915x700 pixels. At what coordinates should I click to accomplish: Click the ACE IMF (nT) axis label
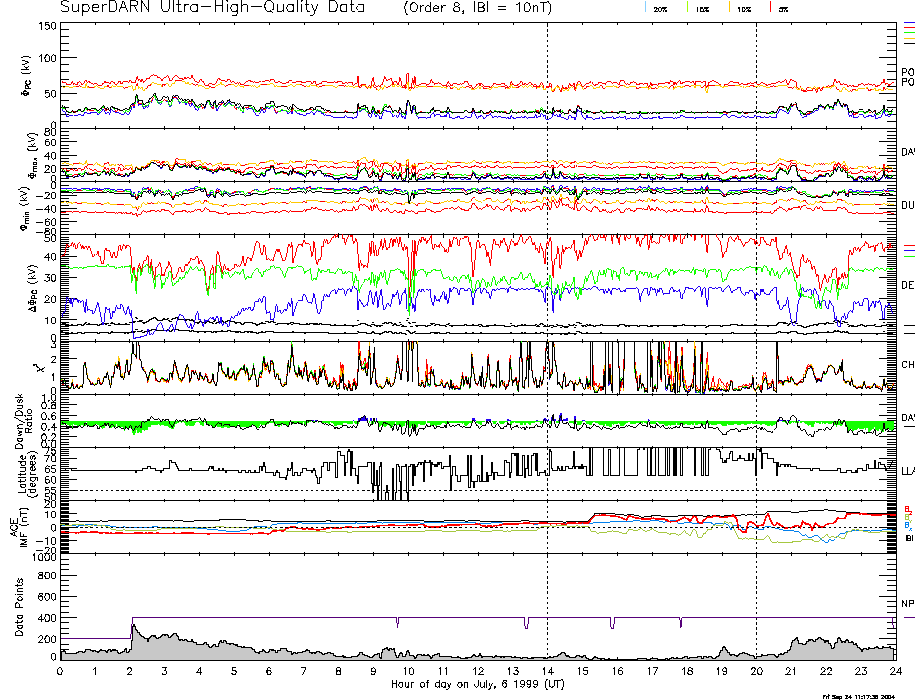pos(18,526)
